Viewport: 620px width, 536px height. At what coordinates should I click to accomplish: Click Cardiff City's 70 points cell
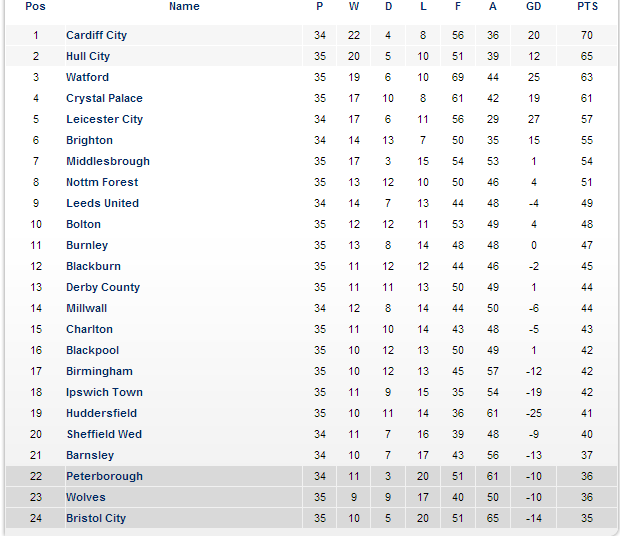pyautogui.click(x=588, y=35)
